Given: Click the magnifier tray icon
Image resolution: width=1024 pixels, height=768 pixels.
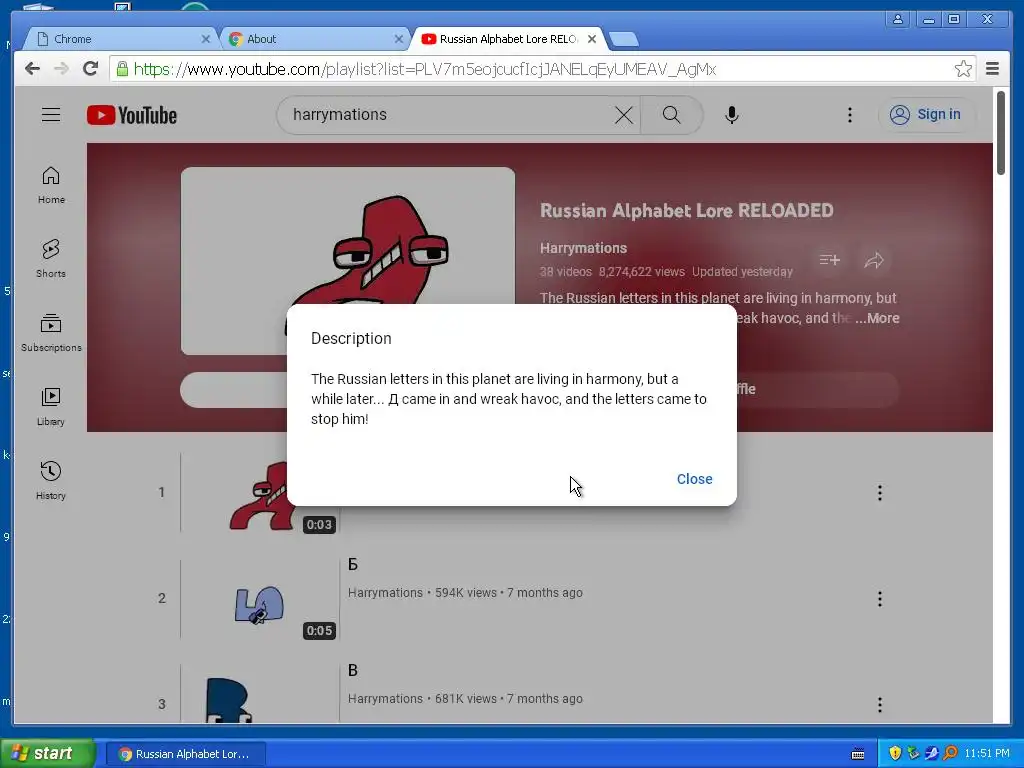Looking at the screenshot, I should (950, 754).
